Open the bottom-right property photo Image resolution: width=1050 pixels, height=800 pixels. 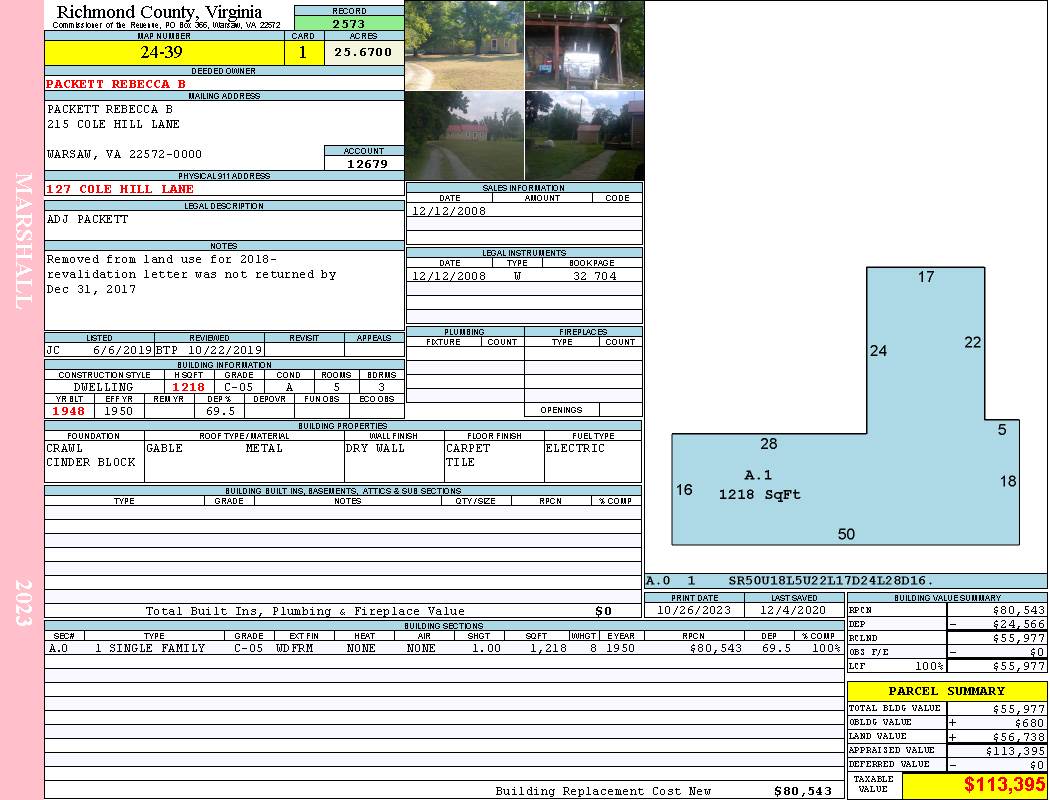584,136
